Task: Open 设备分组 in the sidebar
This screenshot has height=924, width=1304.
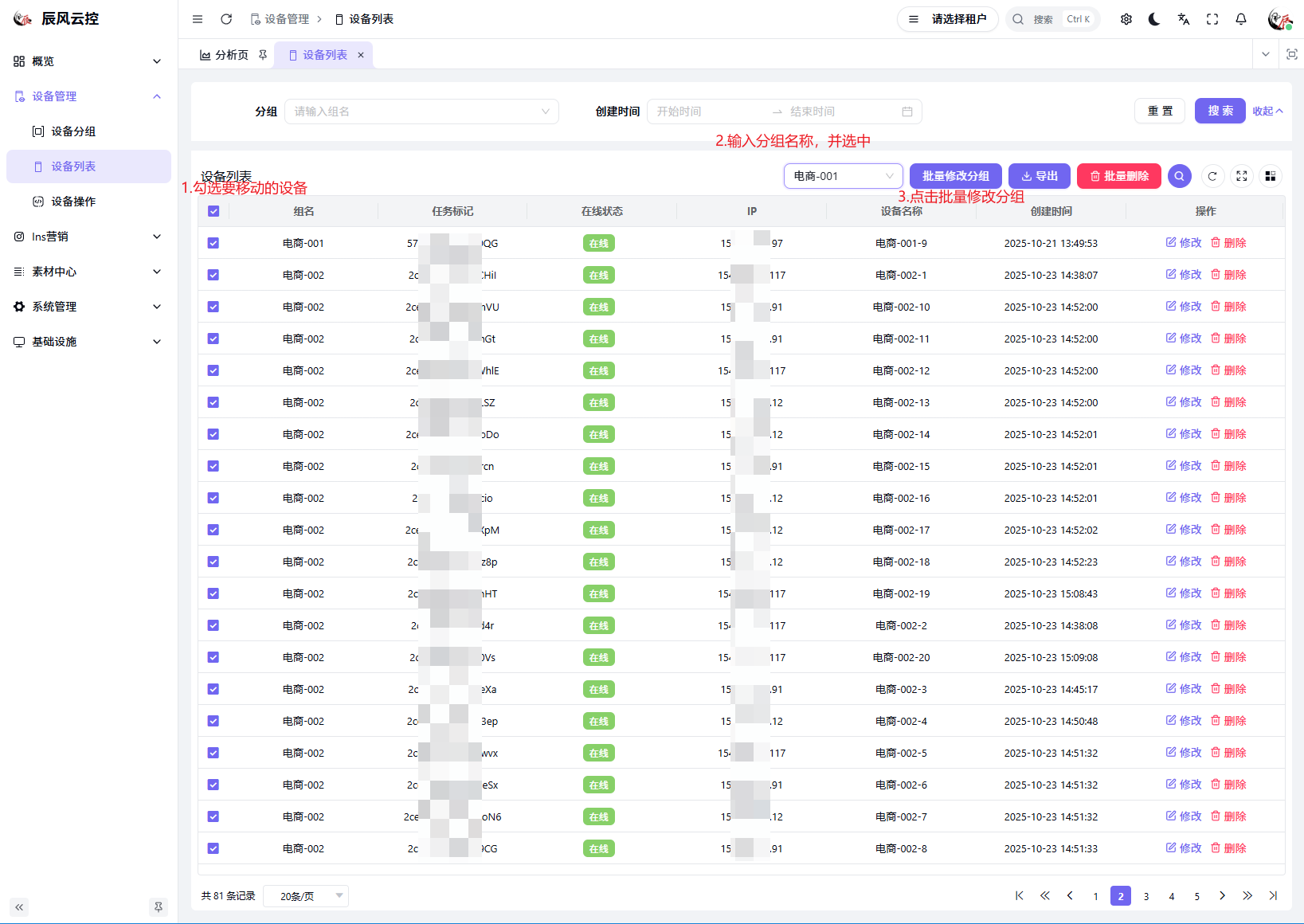Action: [x=73, y=131]
